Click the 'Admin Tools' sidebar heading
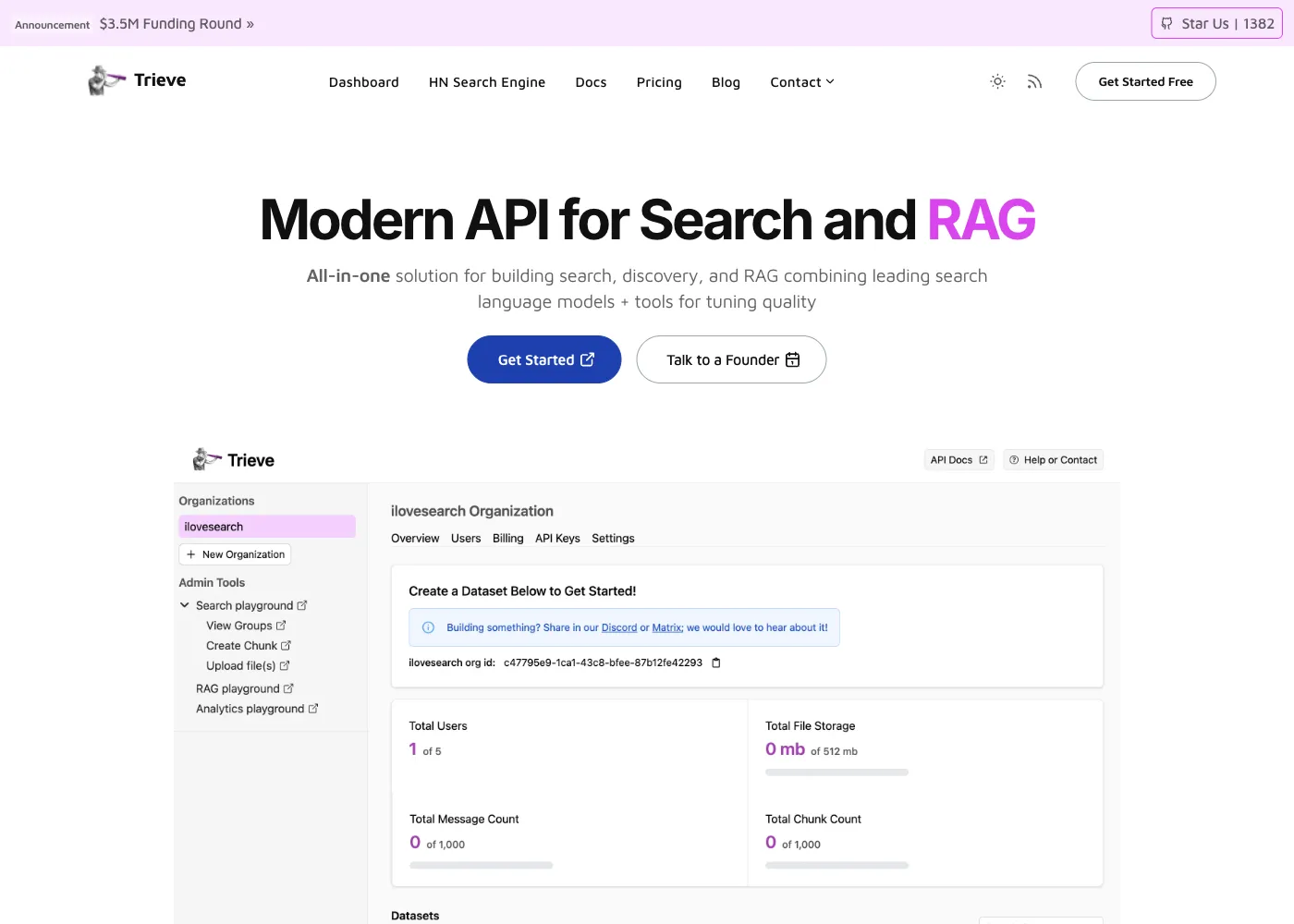Image resolution: width=1294 pixels, height=924 pixels. (212, 583)
